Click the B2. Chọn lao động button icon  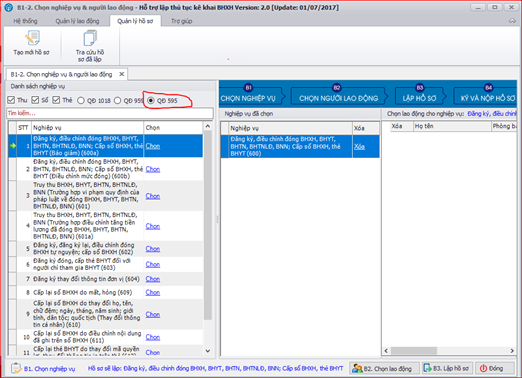(x=357, y=368)
